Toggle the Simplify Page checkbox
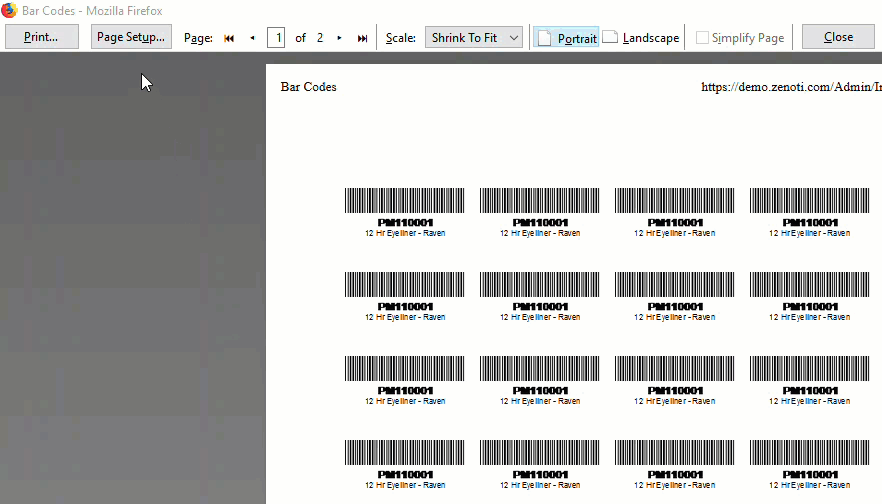882x504 pixels. click(702, 38)
